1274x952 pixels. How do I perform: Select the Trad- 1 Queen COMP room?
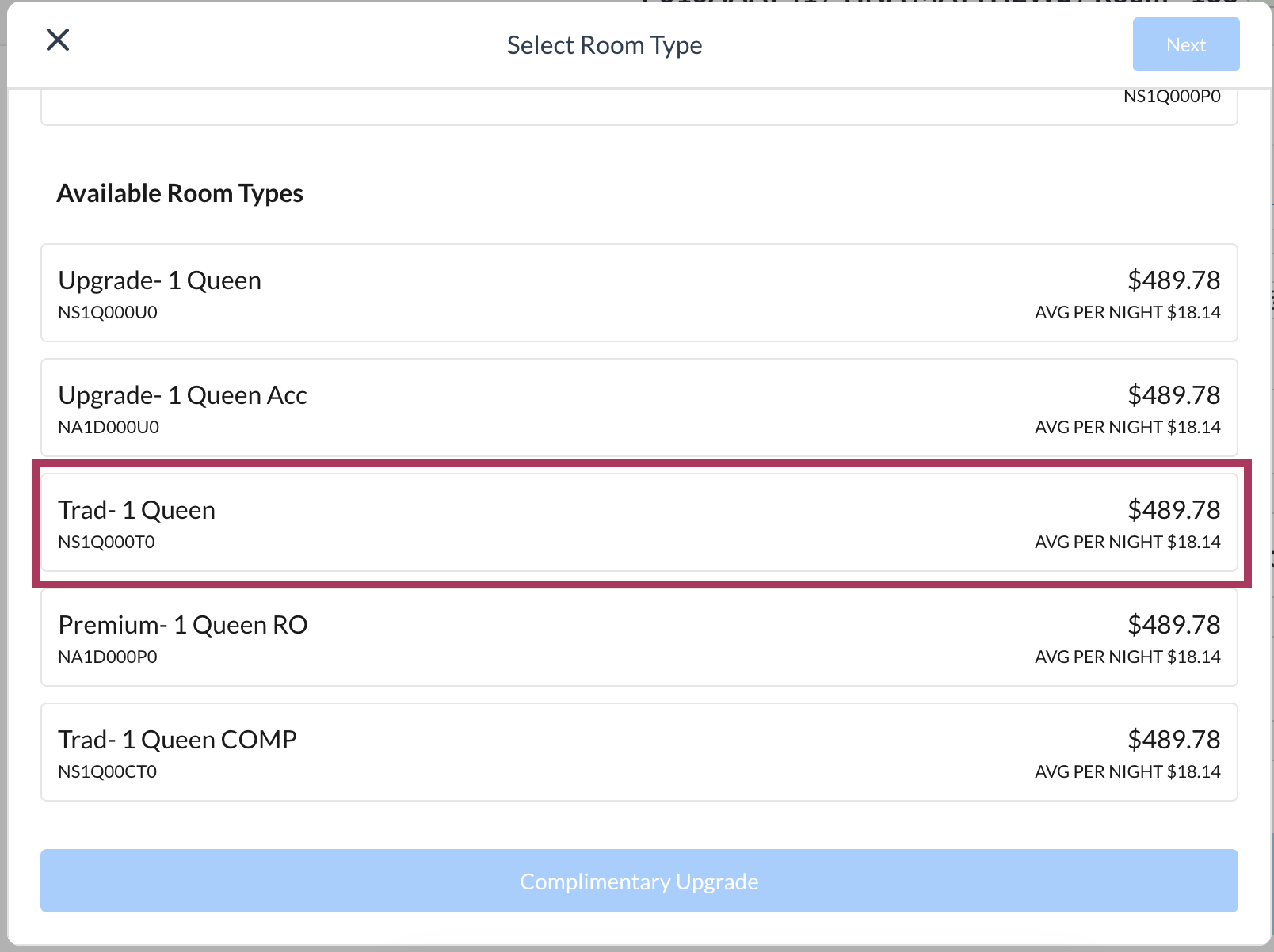[639, 752]
